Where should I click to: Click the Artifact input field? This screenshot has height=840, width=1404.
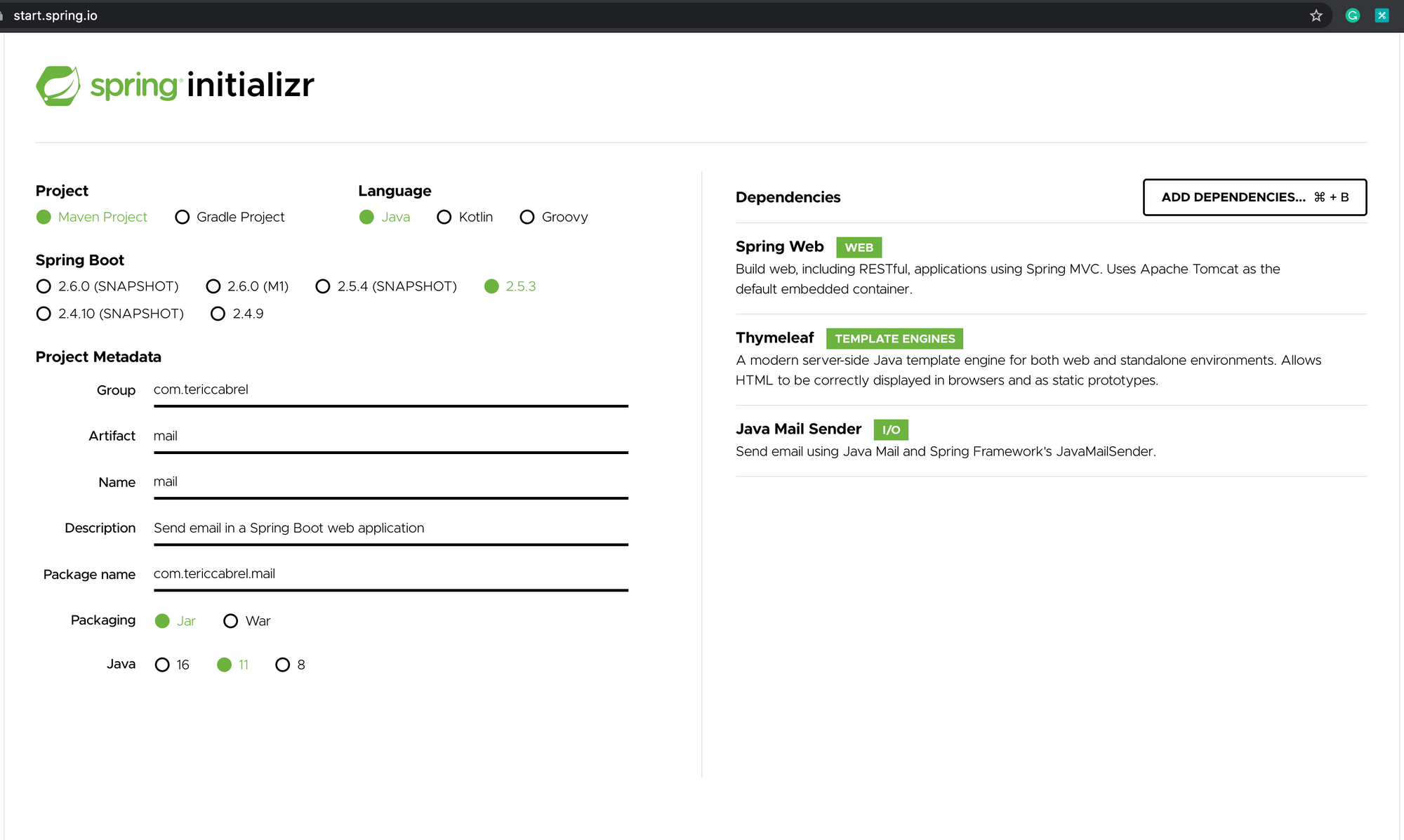(389, 435)
